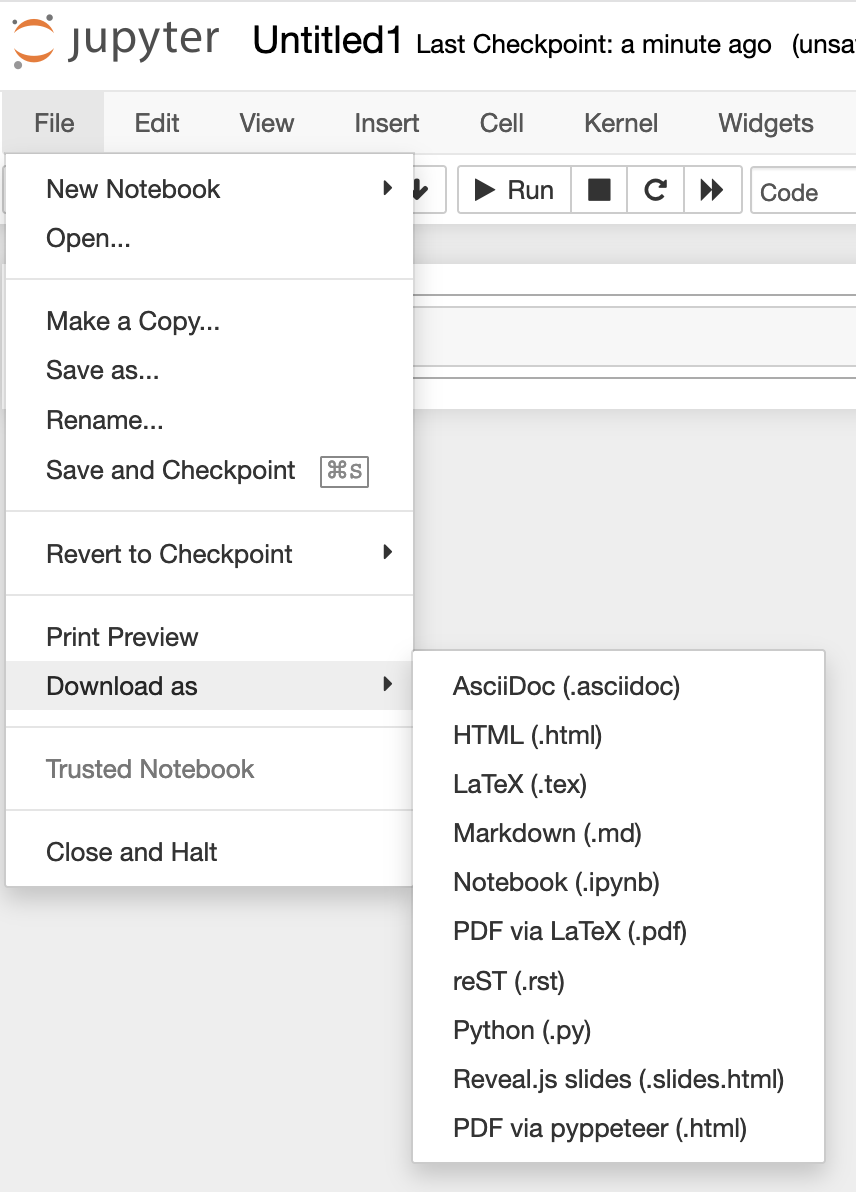
Task: Click the Last Checkpoint status text
Action: (594, 44)
